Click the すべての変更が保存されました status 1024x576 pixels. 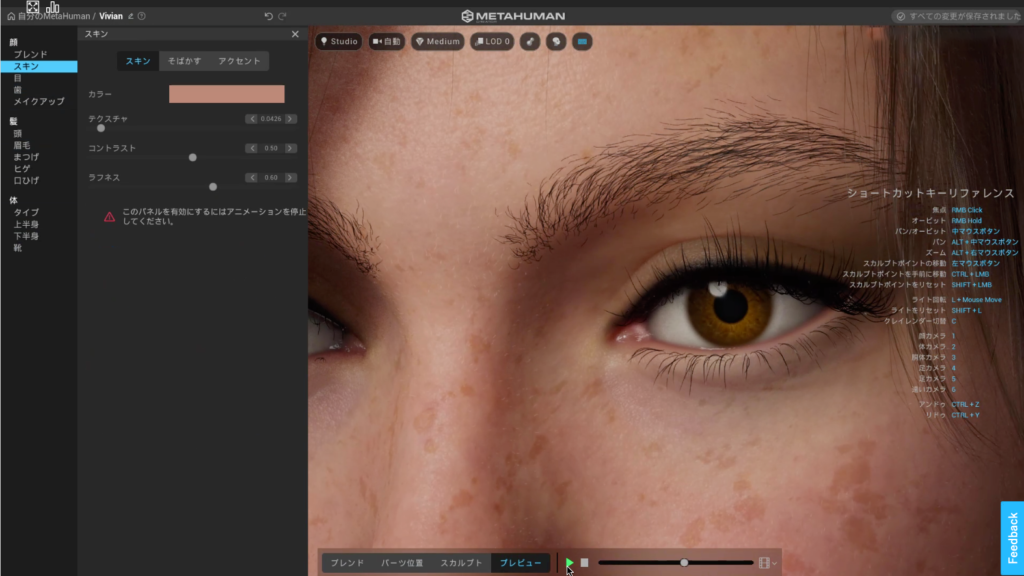tap(958, 16)
